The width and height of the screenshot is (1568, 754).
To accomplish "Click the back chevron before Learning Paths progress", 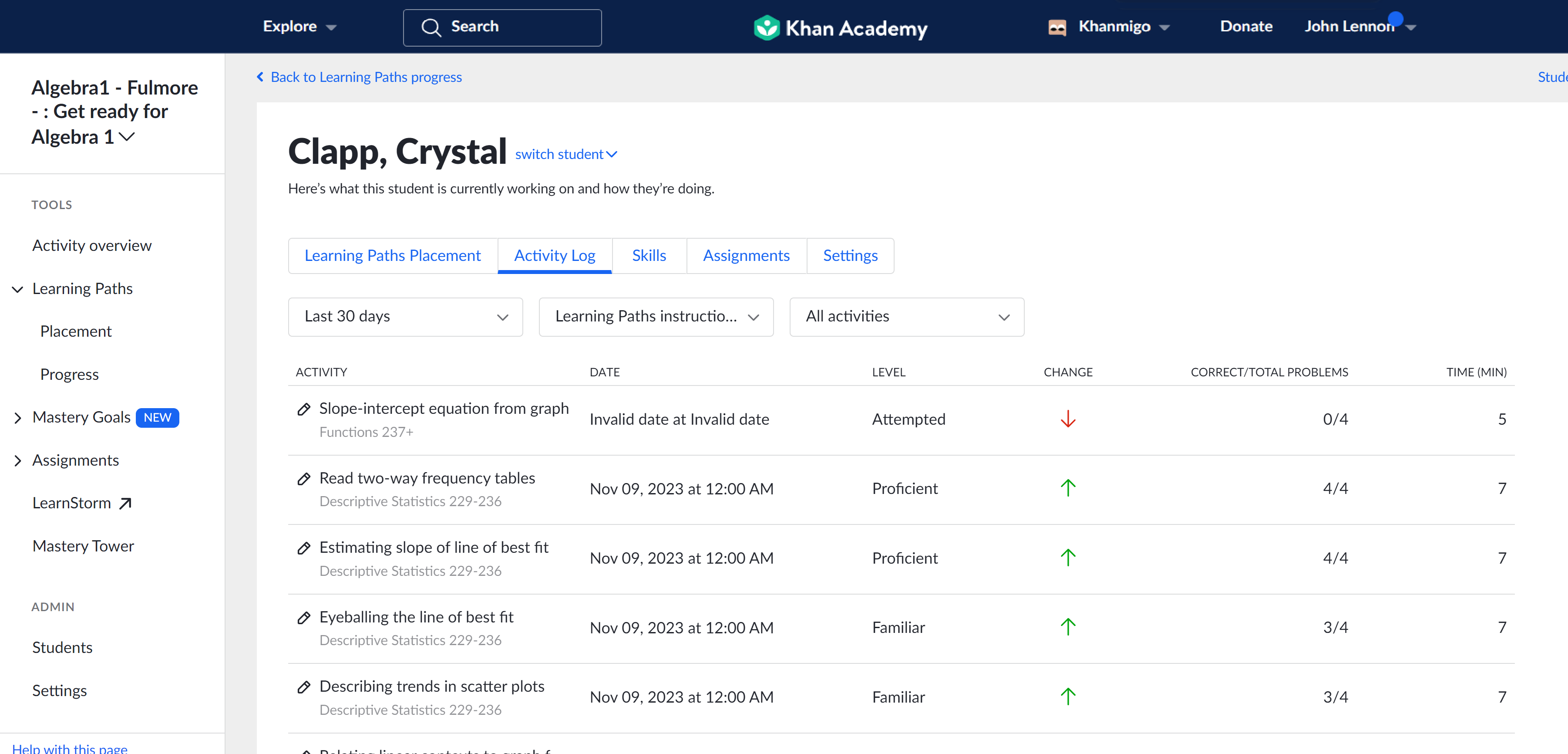I will 260,77.
